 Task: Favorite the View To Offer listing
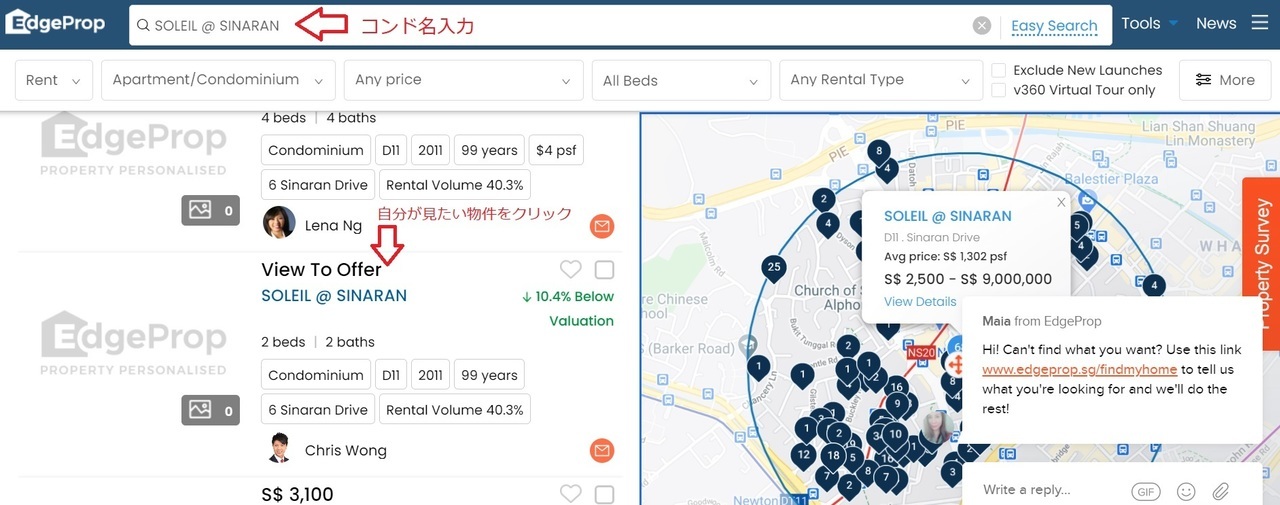point(570,269)
